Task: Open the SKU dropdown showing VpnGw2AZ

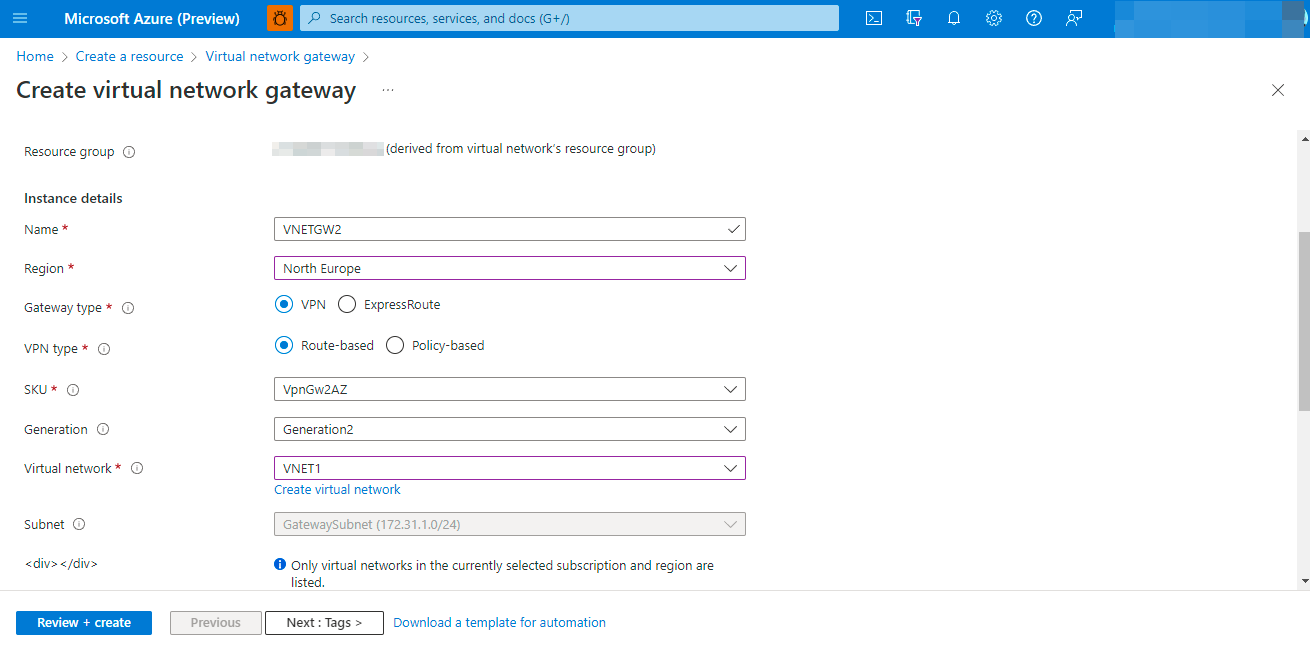Action: pyautogui.click(x=510, y=389)
